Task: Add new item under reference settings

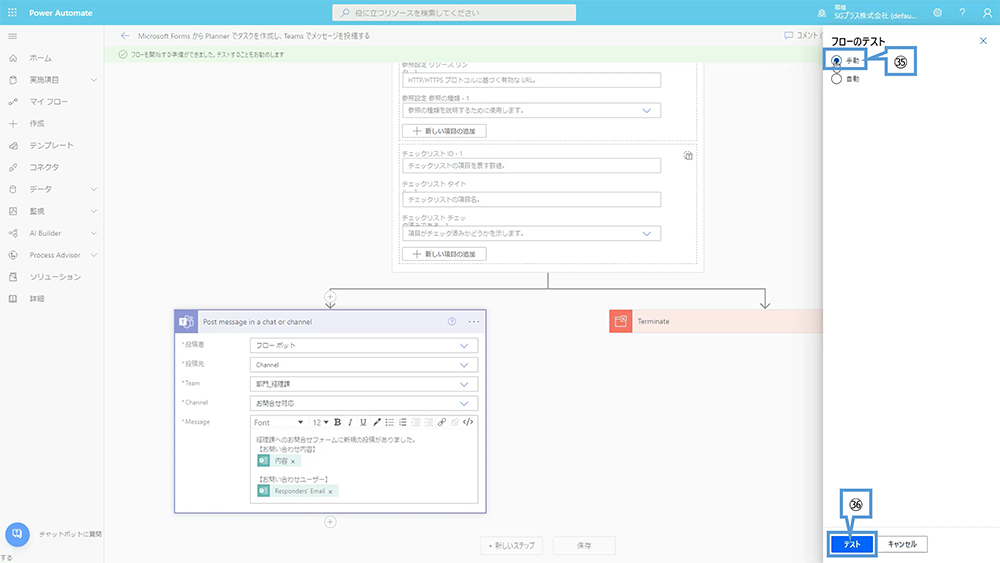Action: point(445,131)
